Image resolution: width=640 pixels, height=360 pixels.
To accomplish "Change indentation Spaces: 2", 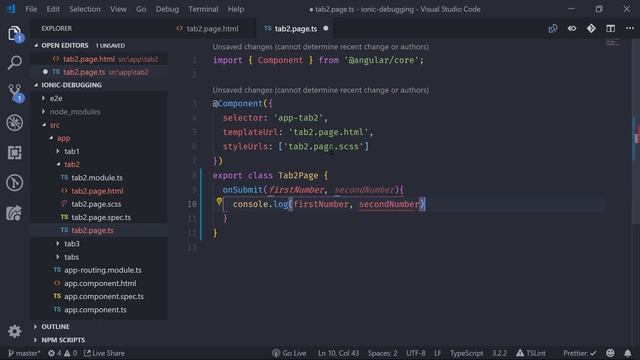I will click(x=382, y=353).
